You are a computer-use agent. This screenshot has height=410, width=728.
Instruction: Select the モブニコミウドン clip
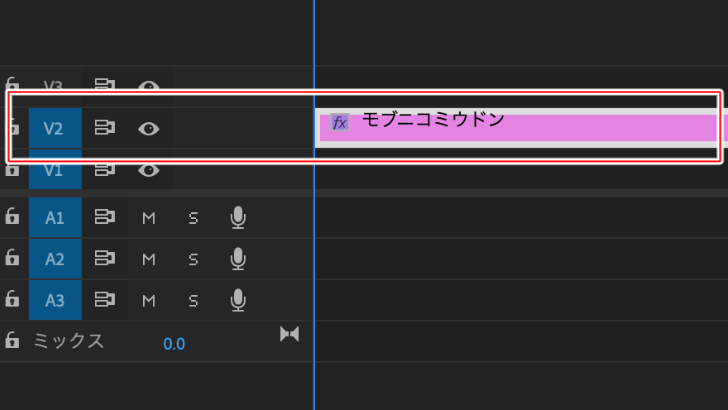[x=518, y=128]
